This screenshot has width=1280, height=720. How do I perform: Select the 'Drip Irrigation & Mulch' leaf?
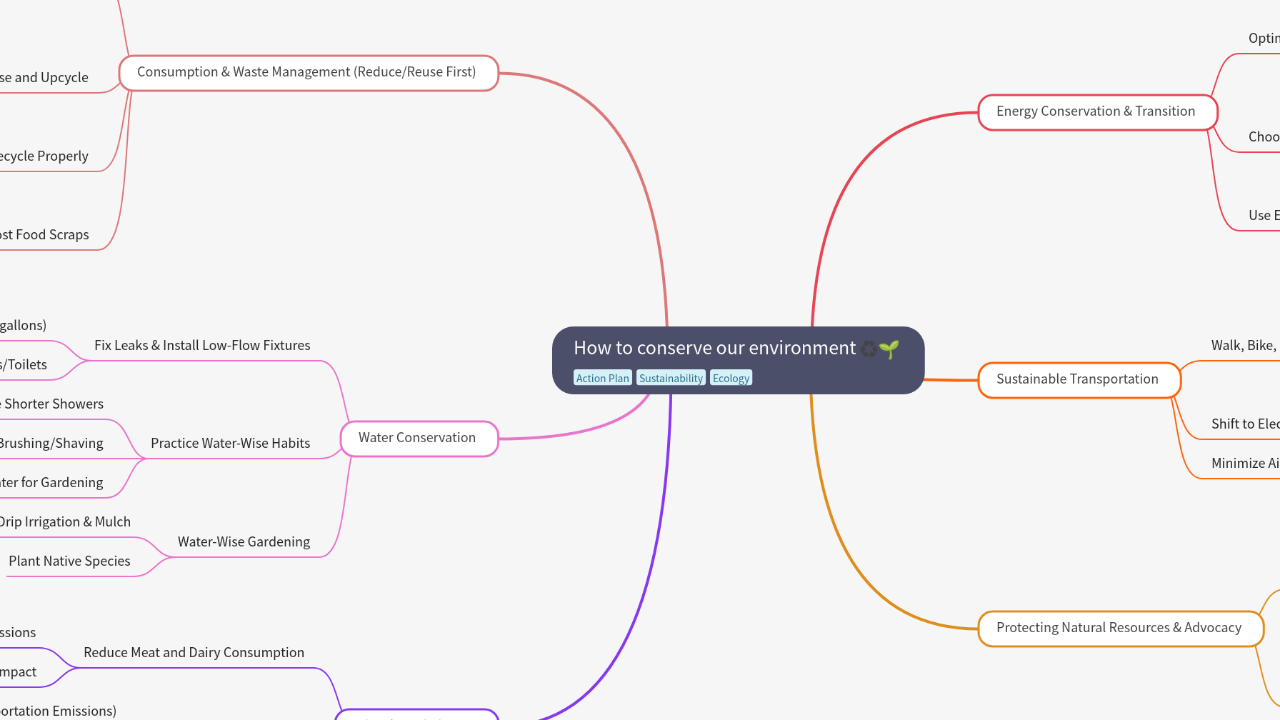[66, 522]
